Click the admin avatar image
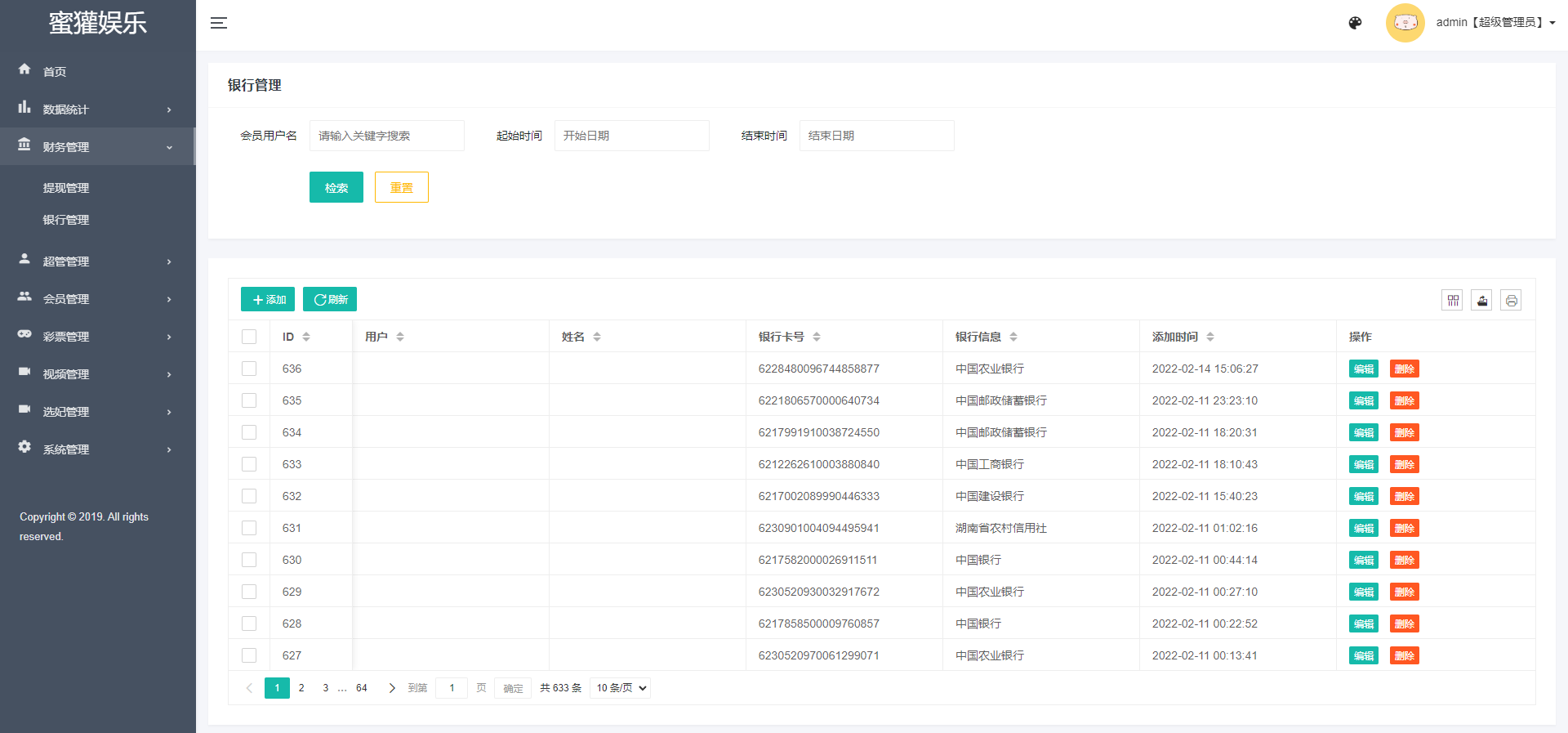Screen dimensions: 1568x733 coord(1405,23)
